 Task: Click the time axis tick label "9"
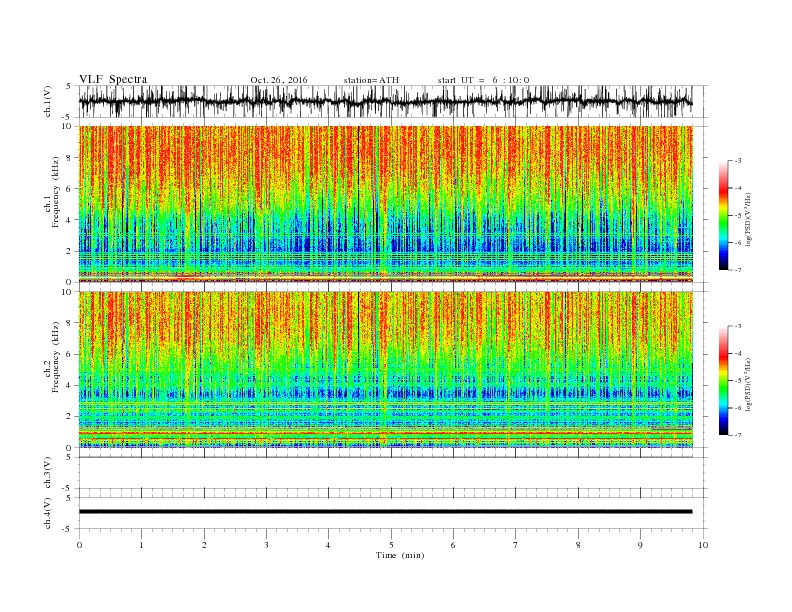[x=640, y=545]
